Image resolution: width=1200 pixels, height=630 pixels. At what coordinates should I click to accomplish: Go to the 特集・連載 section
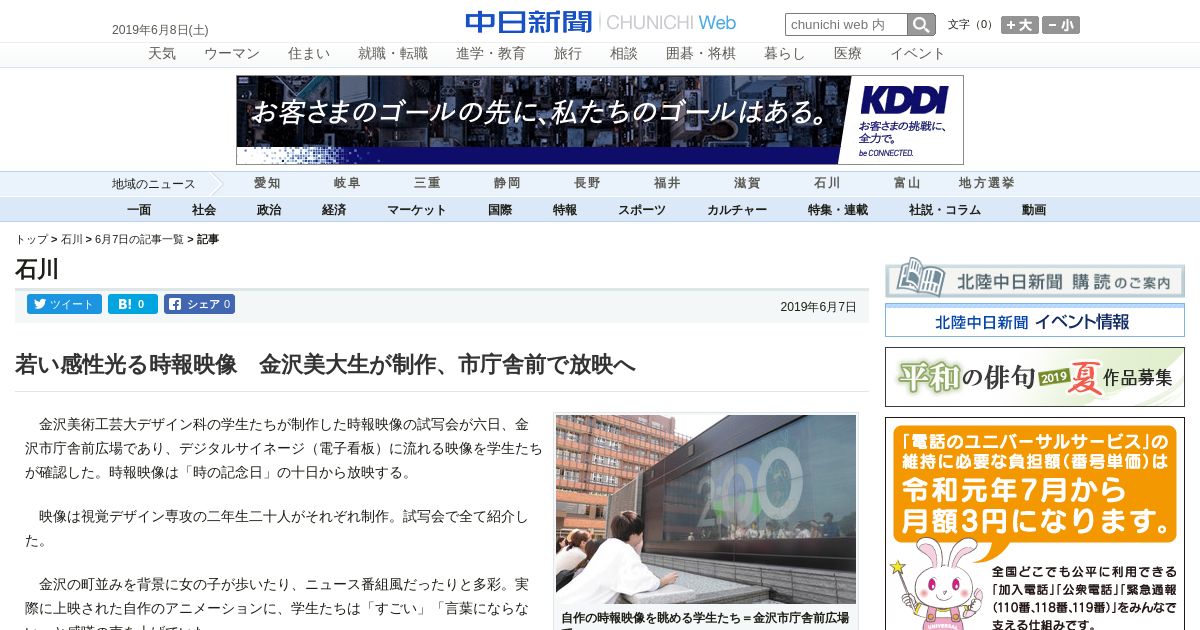click(838, 210)
